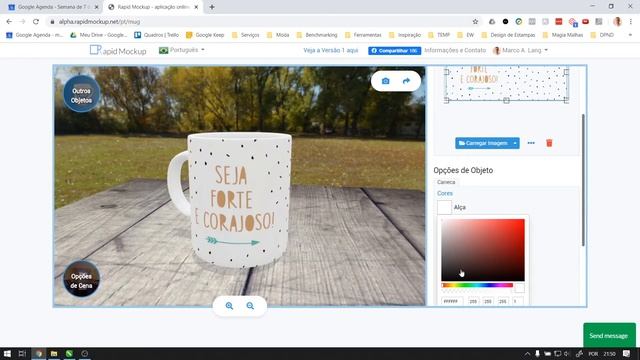Viewport: 640px width, 360px height.
Task: Open the Serviços bookmark folder
Action: [245, 35]
